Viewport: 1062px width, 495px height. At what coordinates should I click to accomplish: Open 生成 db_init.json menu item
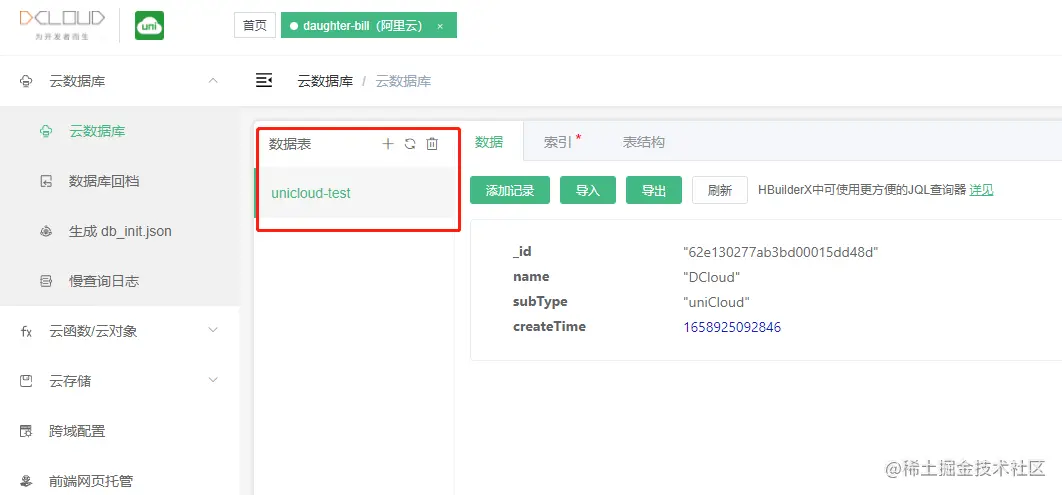point(119,232)
